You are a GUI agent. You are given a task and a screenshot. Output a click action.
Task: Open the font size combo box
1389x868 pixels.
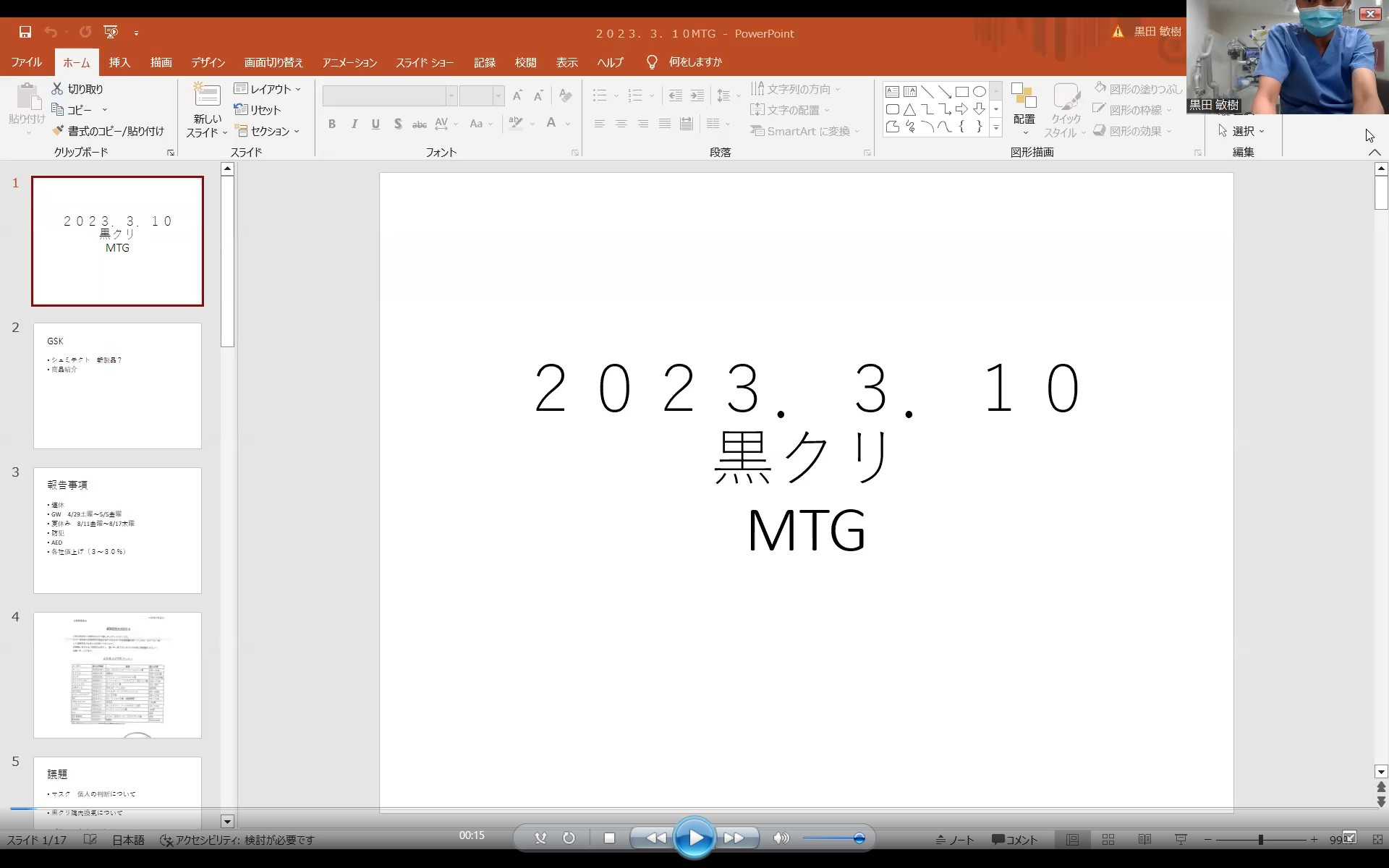coord(481,95)
